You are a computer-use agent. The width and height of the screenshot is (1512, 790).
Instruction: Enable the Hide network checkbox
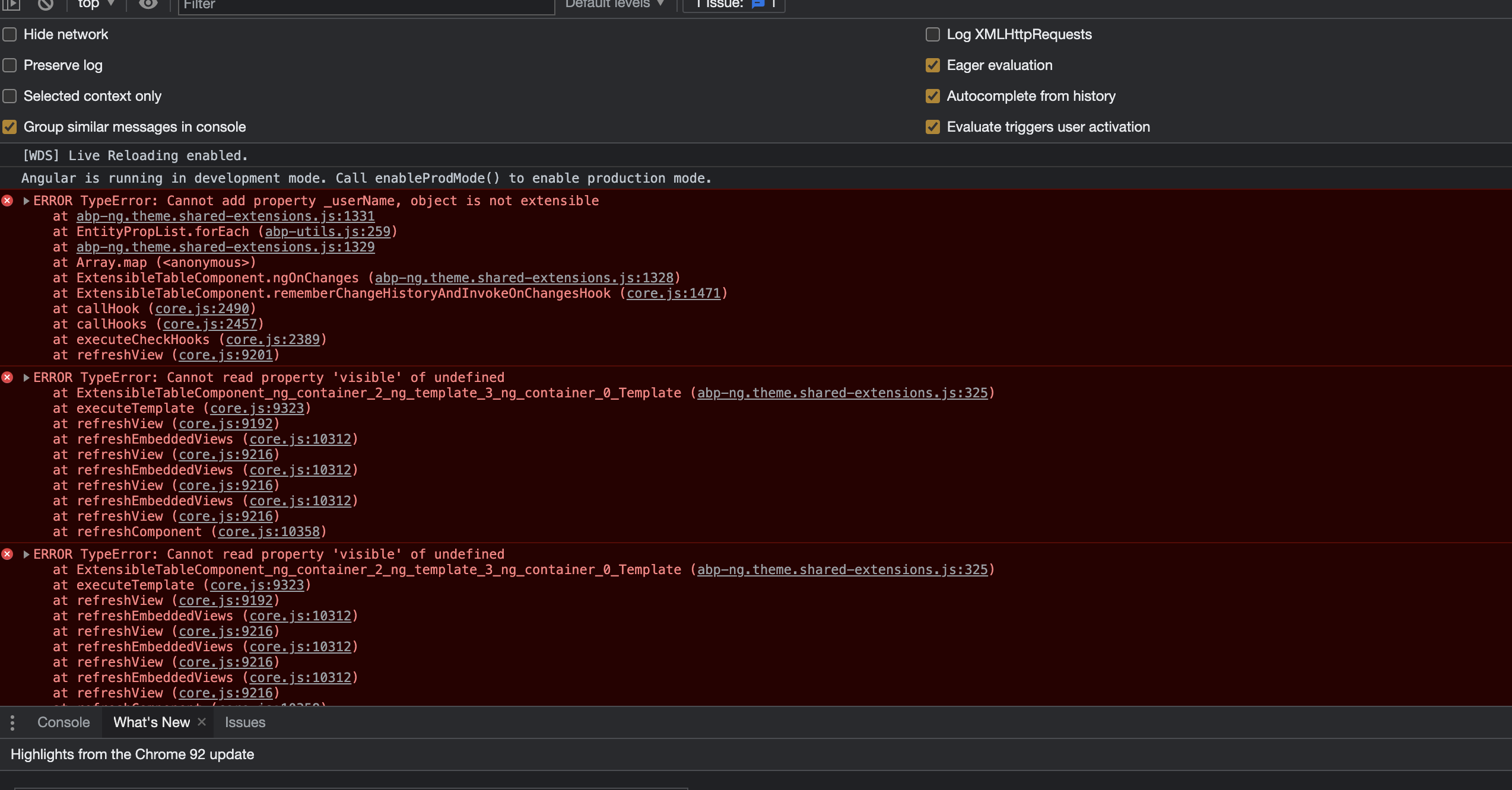coord(9,34)
